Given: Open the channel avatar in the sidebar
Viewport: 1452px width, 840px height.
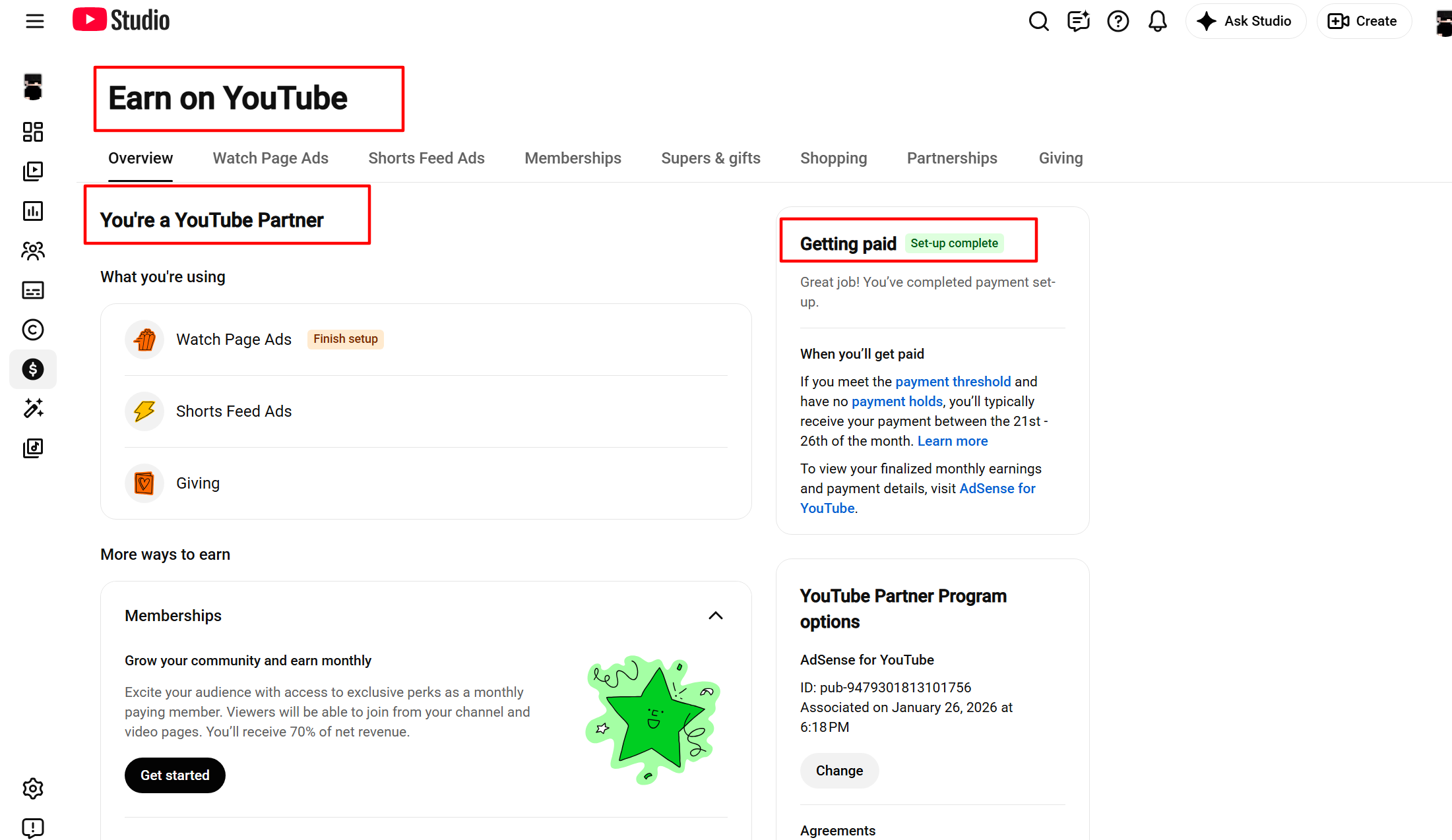Looking at the screenshot, I should [x=33, y=86].
